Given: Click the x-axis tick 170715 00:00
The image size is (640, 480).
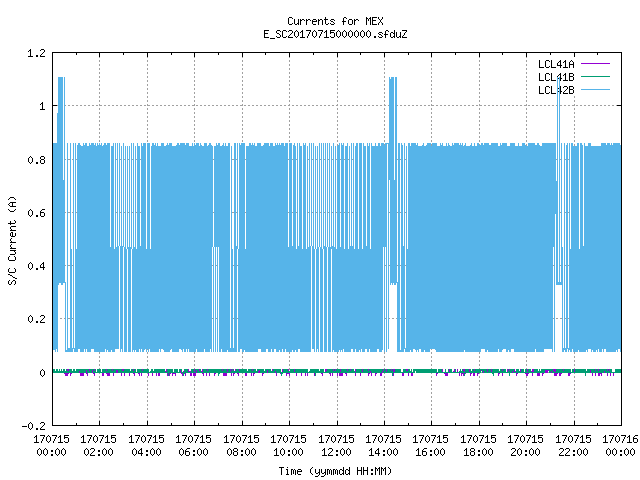Looking at the screenshot, I should point(51,446).
